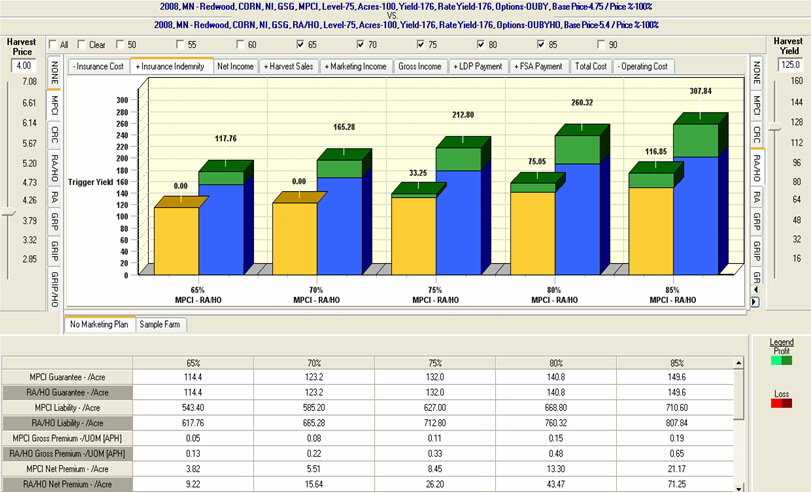Select CRC in left plan tabs
811x493 pixels.
click(x=54, y=135)
